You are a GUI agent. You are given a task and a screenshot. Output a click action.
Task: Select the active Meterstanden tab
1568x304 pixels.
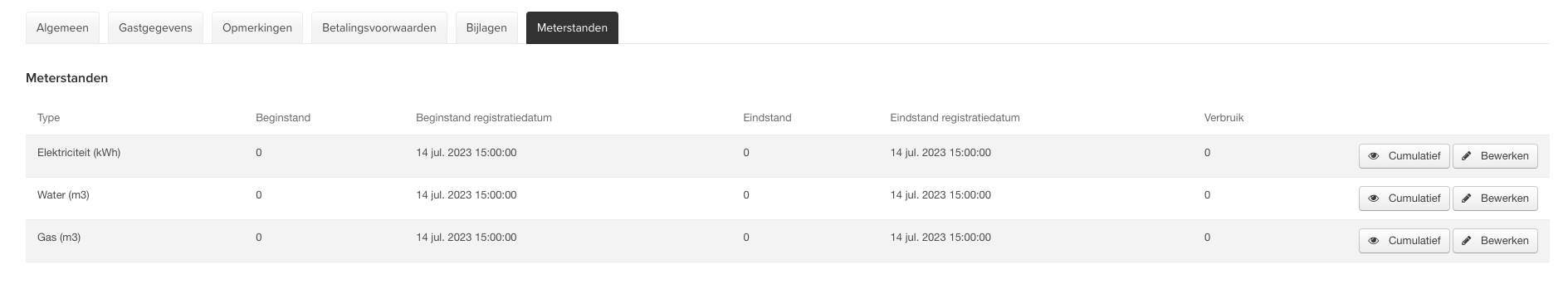pyautogui.click(x=572, y=27)
